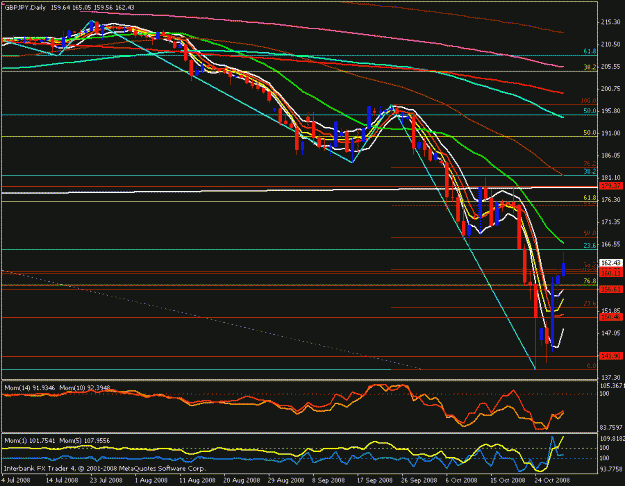Click the 6 Oct 2008 date label
The image size is (625, 486).
(x=462, y=480)
